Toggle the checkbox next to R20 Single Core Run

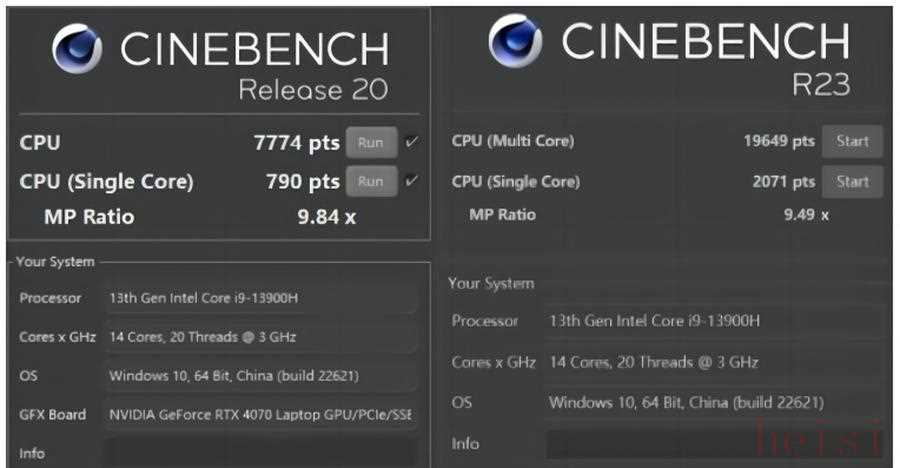[x=411, y=181]
